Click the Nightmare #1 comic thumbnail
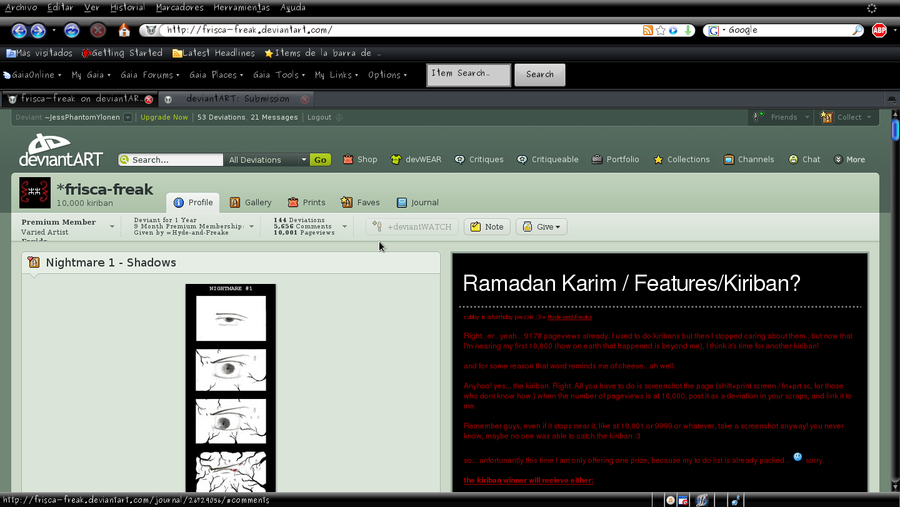 pos(231,388)
